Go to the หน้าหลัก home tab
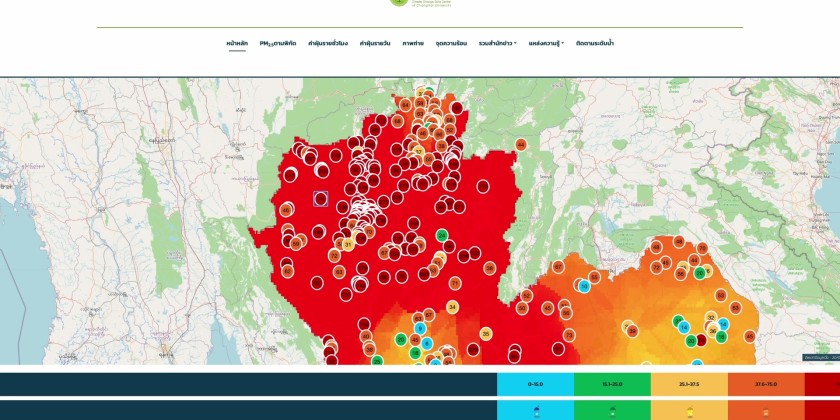The image size is (840, 420). 237,44
